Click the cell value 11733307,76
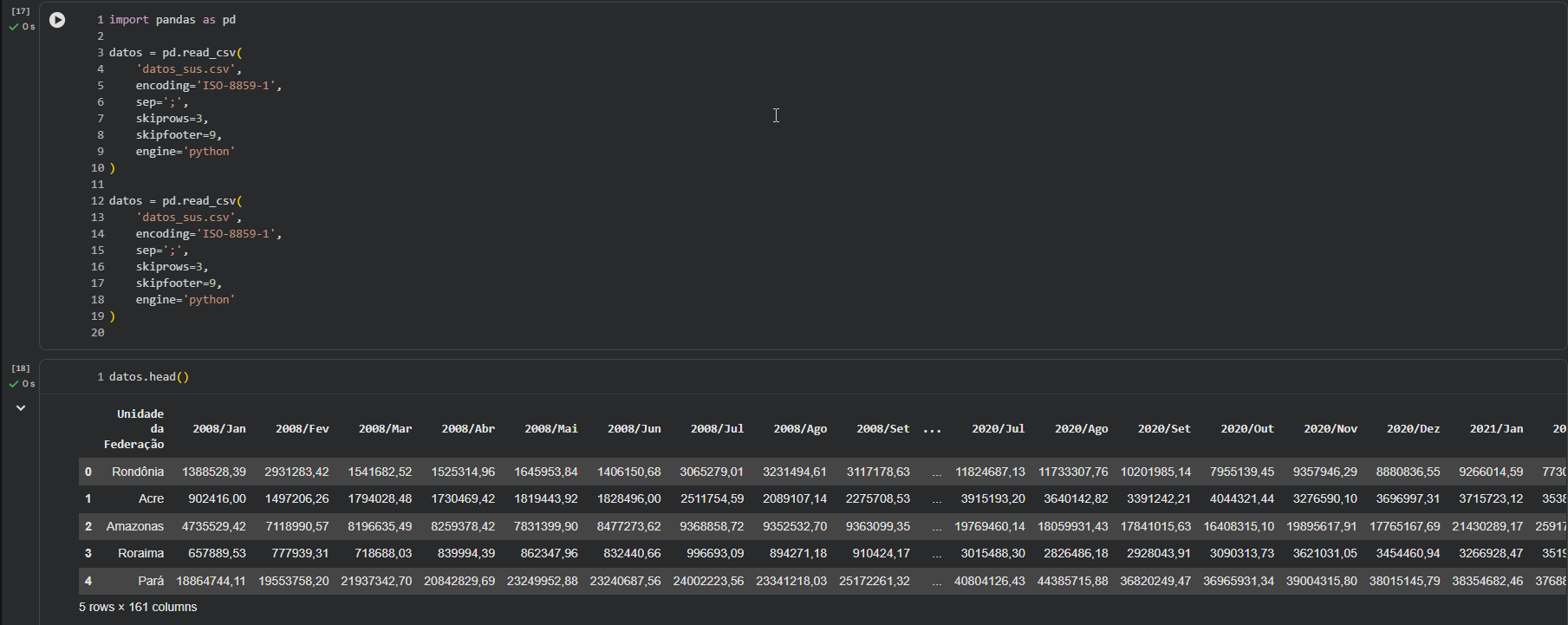 point(1073,472)
